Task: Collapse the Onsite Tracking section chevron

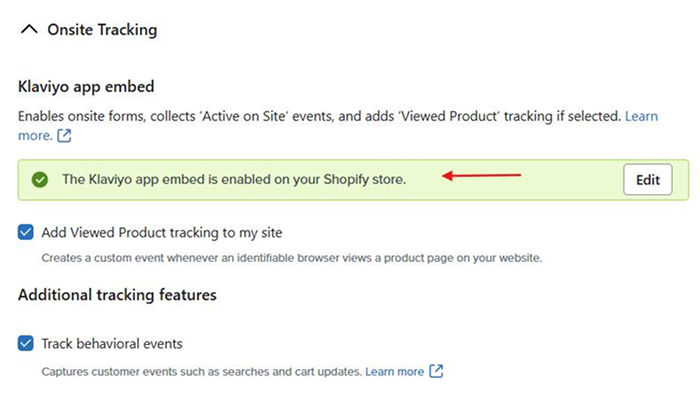Action: (x=29, y=29)
